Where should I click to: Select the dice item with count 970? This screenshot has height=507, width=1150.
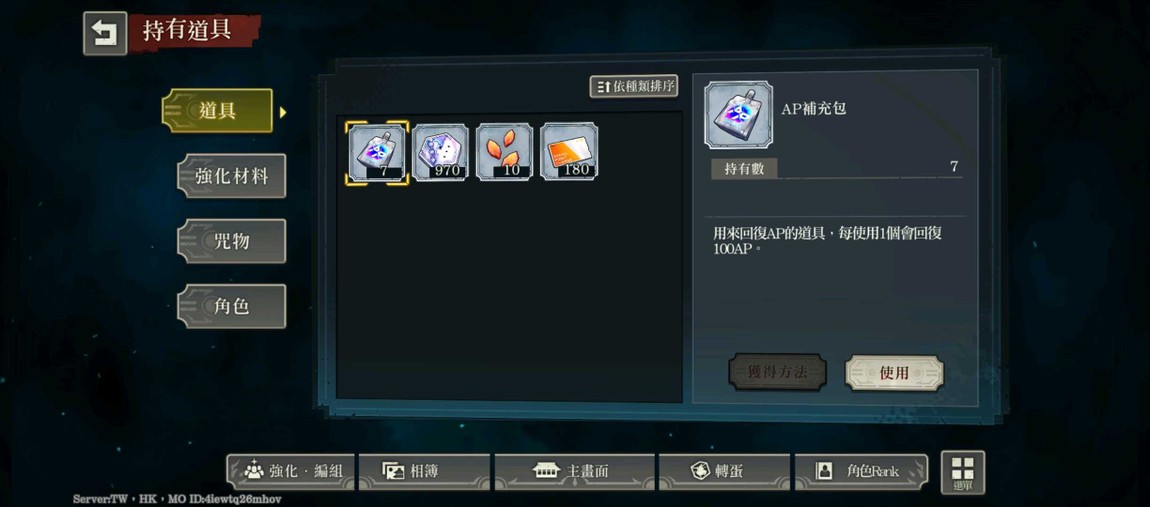point(440,152)
